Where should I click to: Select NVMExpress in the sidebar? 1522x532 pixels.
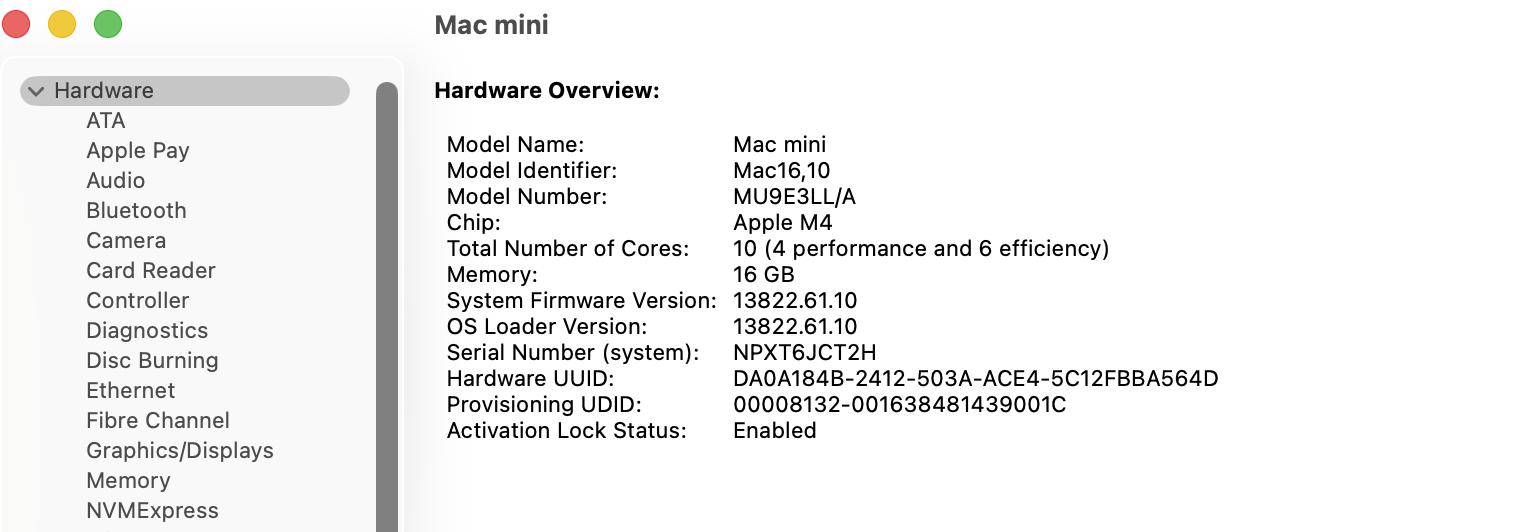pyautogui.click(x=152, y=511)
